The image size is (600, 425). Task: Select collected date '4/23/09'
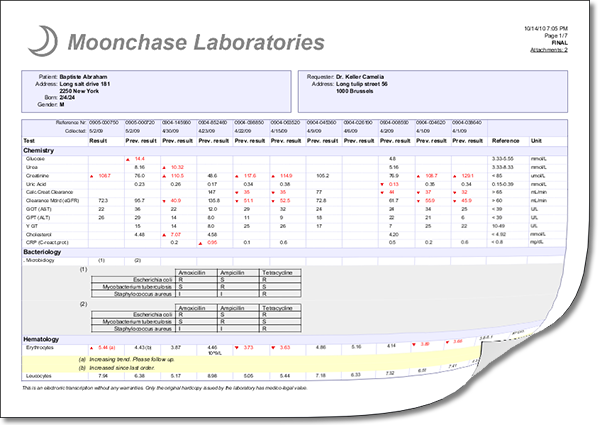[x=207, y=131]
